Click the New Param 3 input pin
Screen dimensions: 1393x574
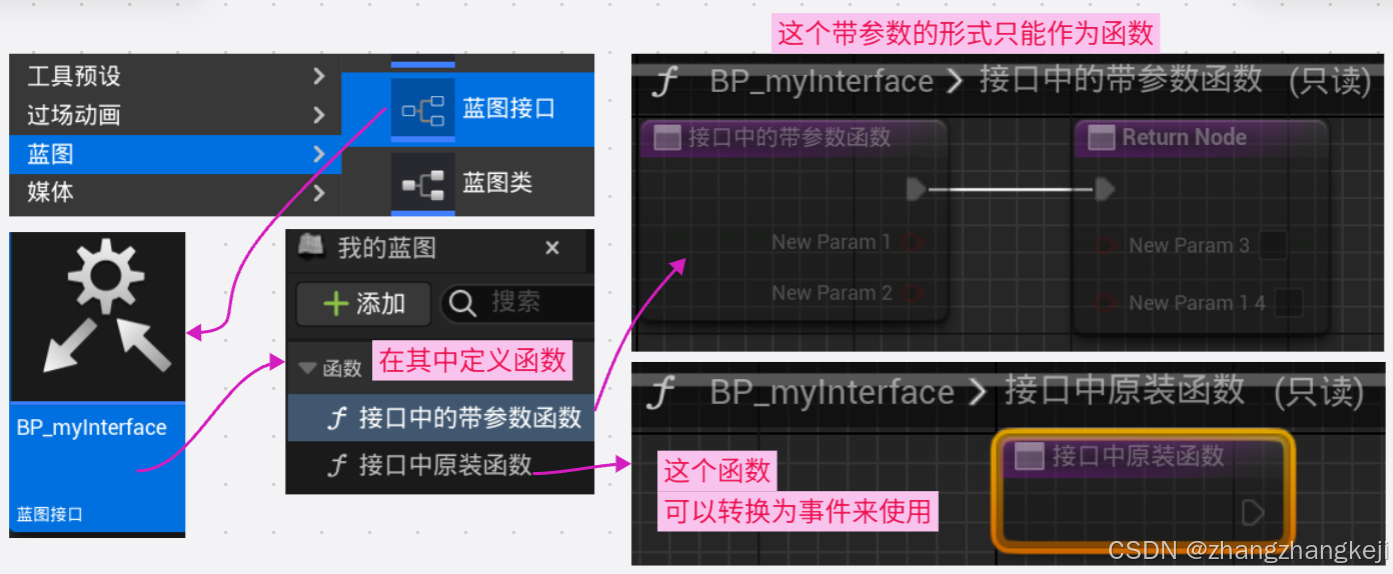1107,245
